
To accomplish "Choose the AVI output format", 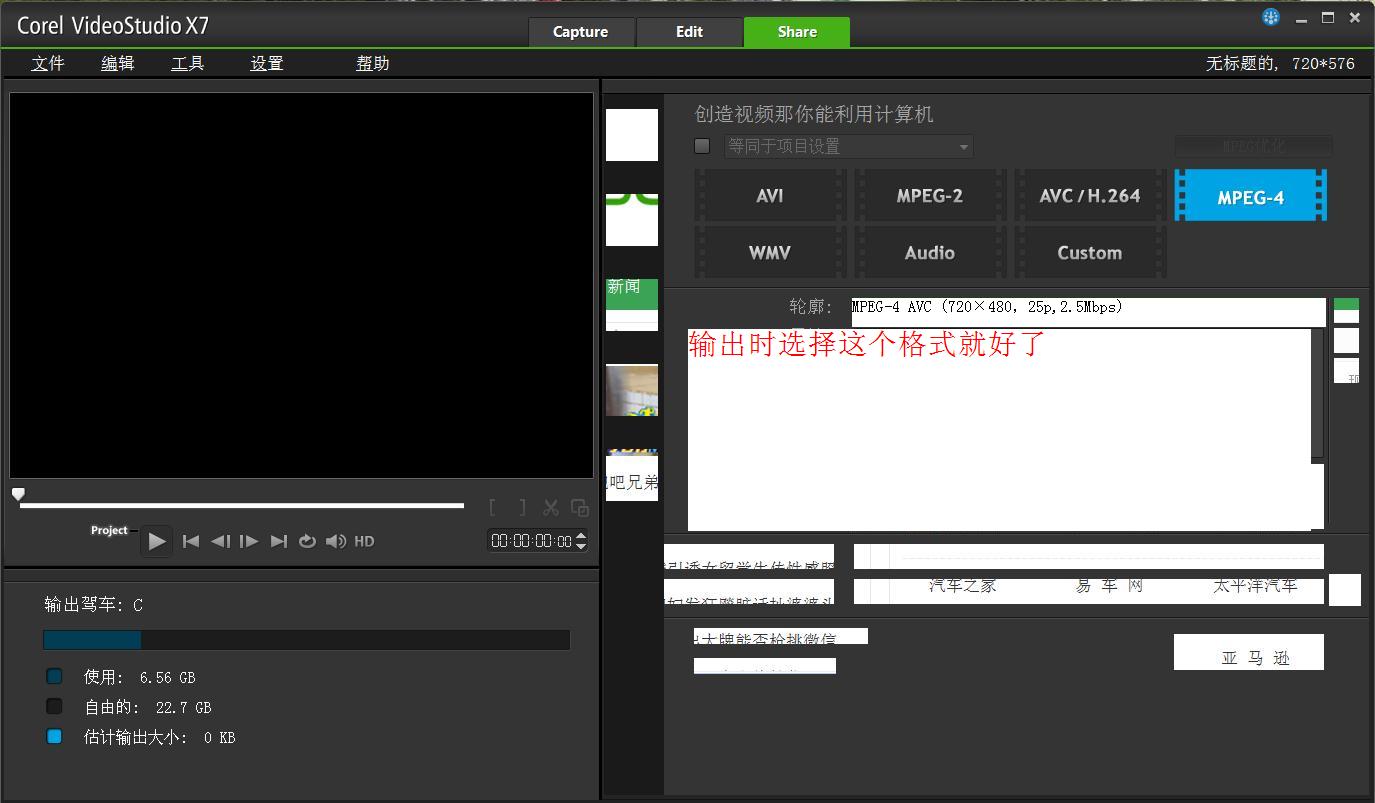I will (770, 196).
